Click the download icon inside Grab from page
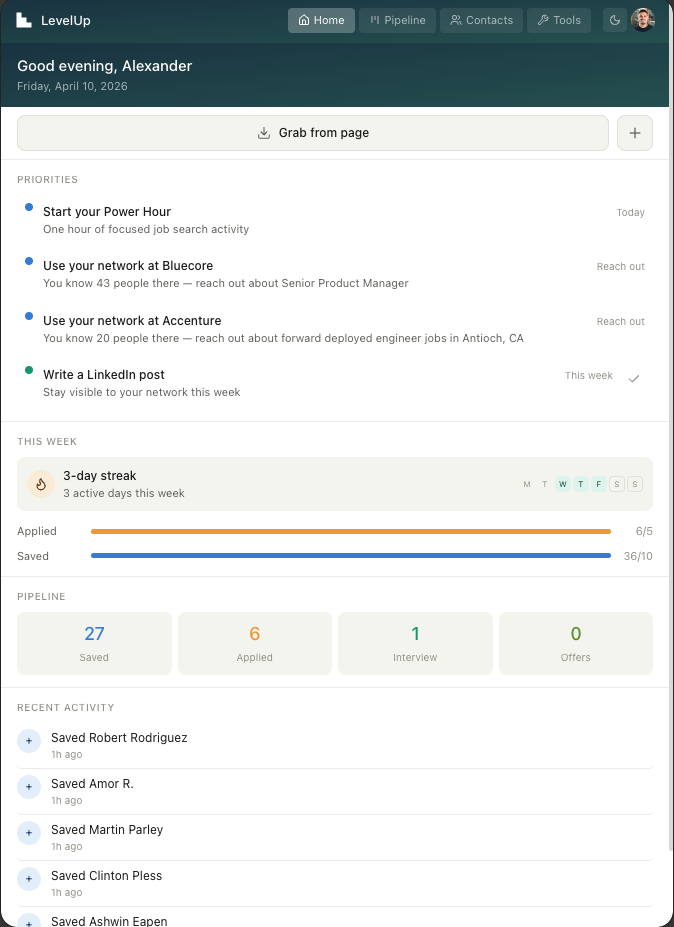 click(x=264, y=132)
